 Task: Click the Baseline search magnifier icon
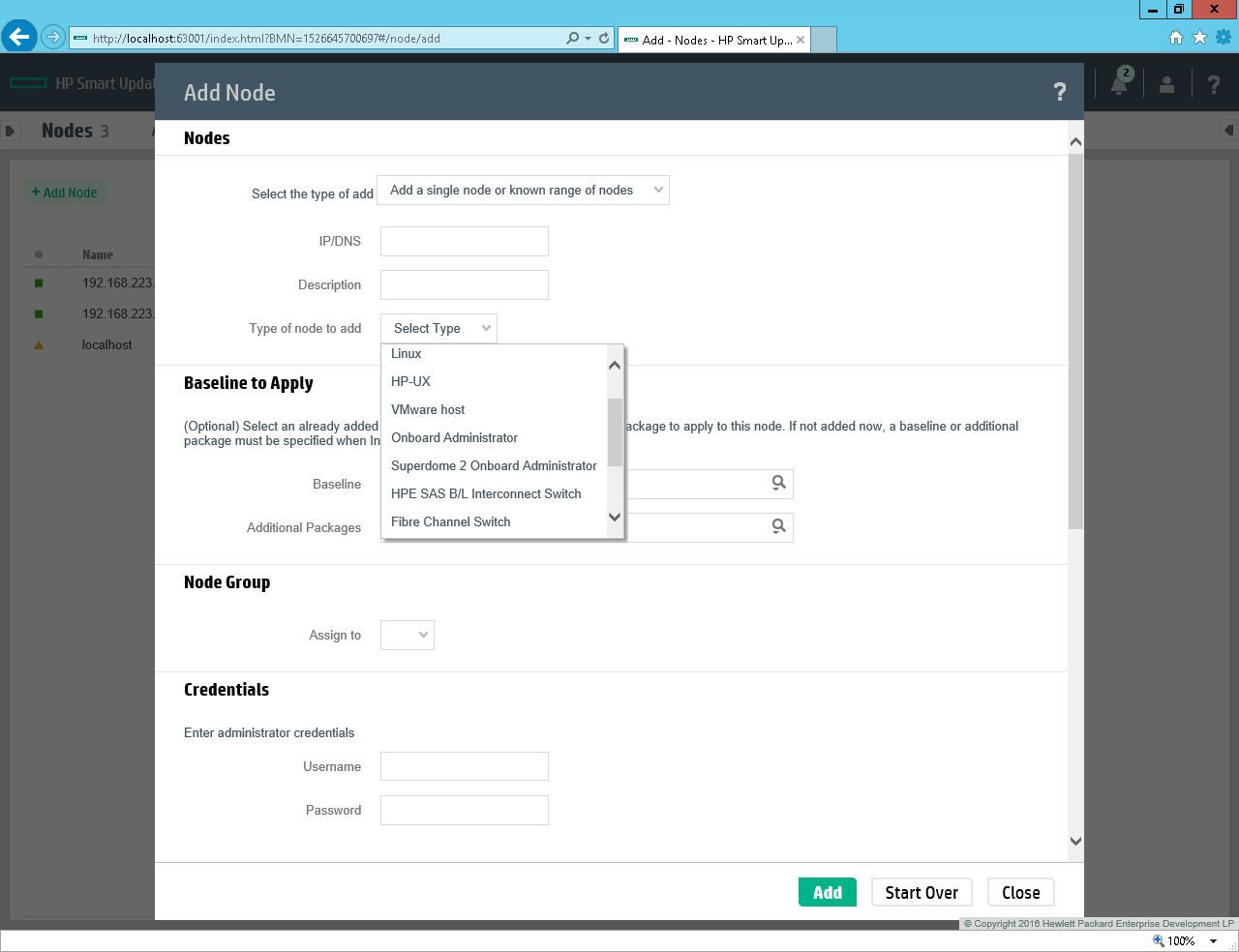pyautogui.click(x=778, y=483)
